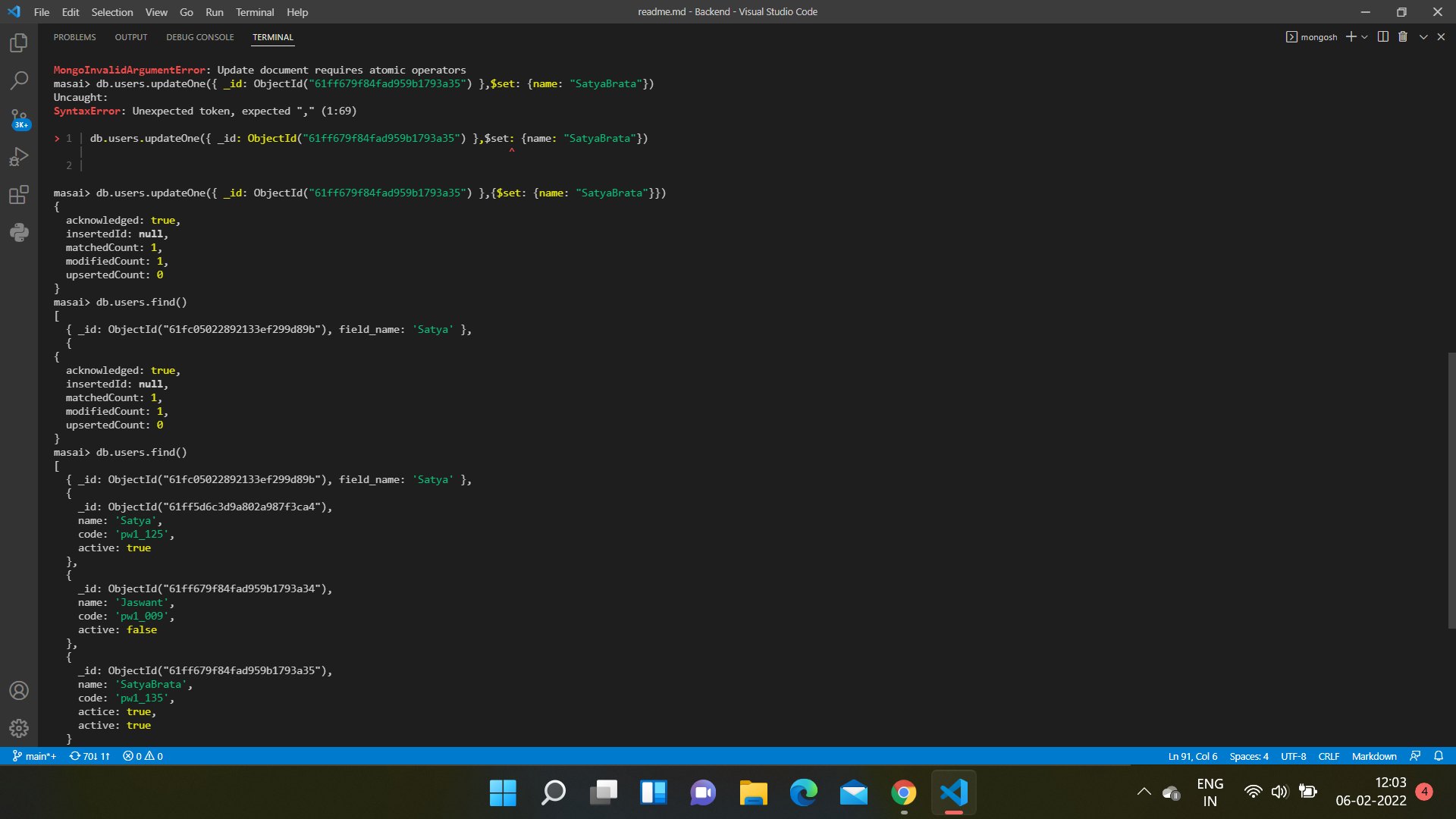Open the Run and Debug view
The width and height of the screenshot is (1456, 819).
18,156
